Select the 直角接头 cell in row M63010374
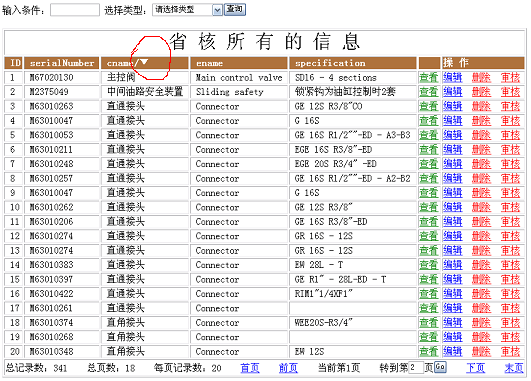The image size is (531, 381). pos(145,322)
